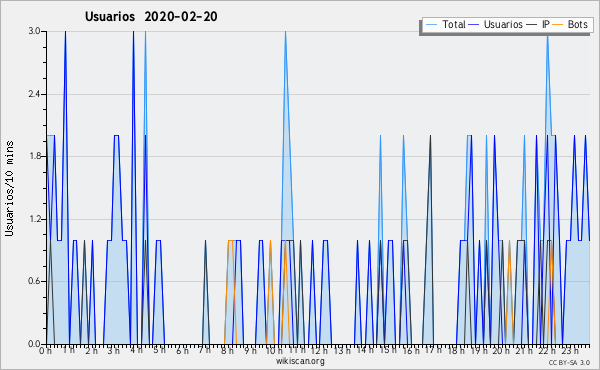Click the x-axis label '3 h'
Screen dimensions: 600x370
tap(114, 351)
